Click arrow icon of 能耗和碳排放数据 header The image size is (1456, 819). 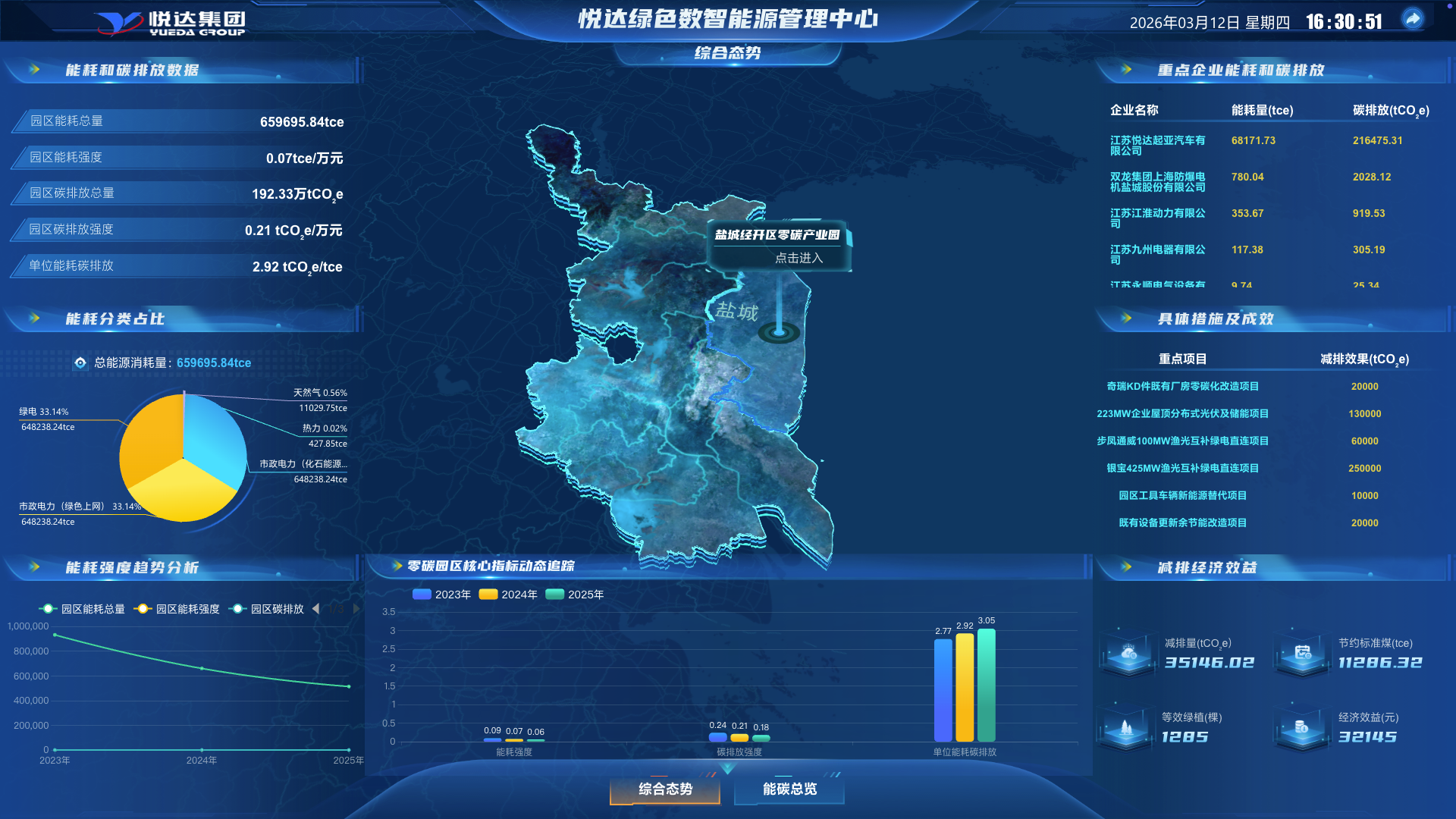34,70
